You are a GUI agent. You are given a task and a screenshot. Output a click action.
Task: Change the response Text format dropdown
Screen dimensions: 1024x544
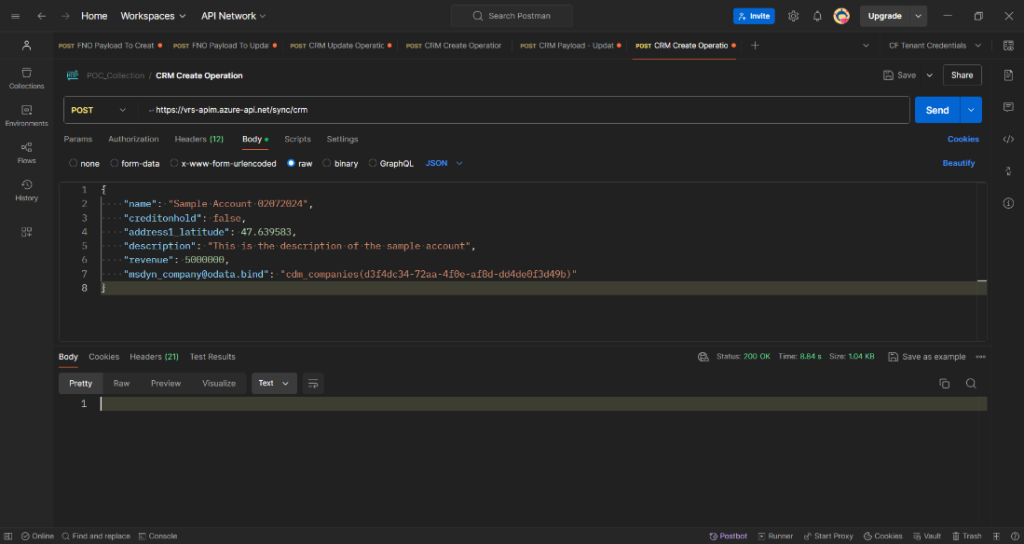click(274, 383)
